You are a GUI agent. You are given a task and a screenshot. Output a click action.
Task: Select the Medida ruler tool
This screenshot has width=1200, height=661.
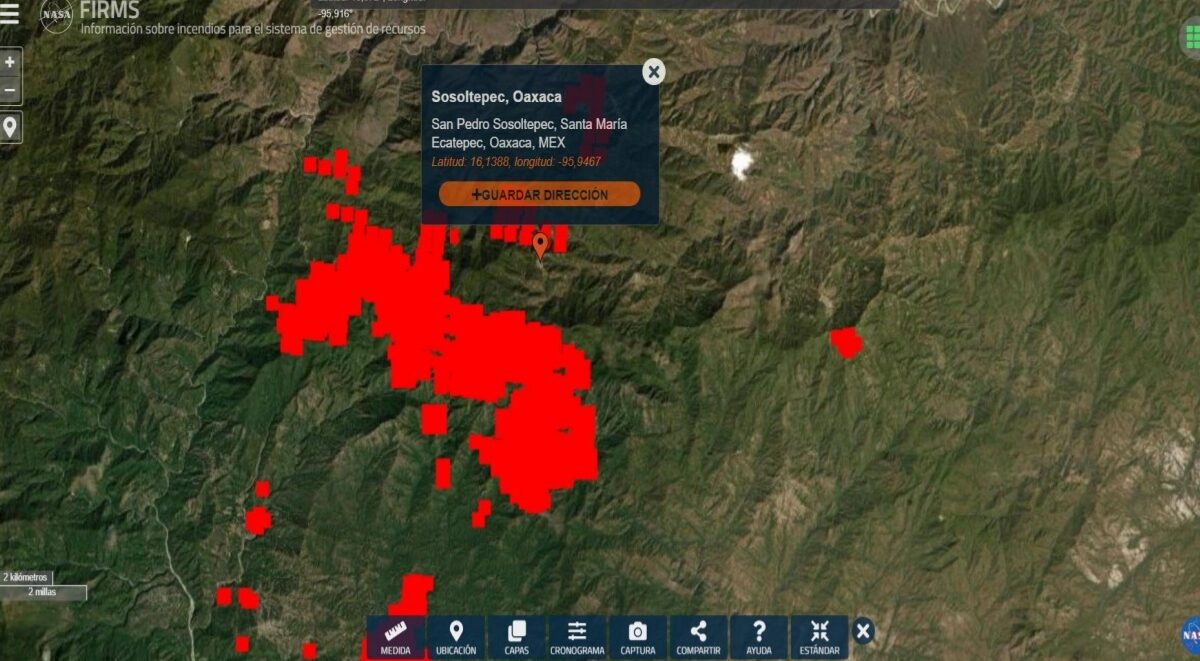click(395, 637)
